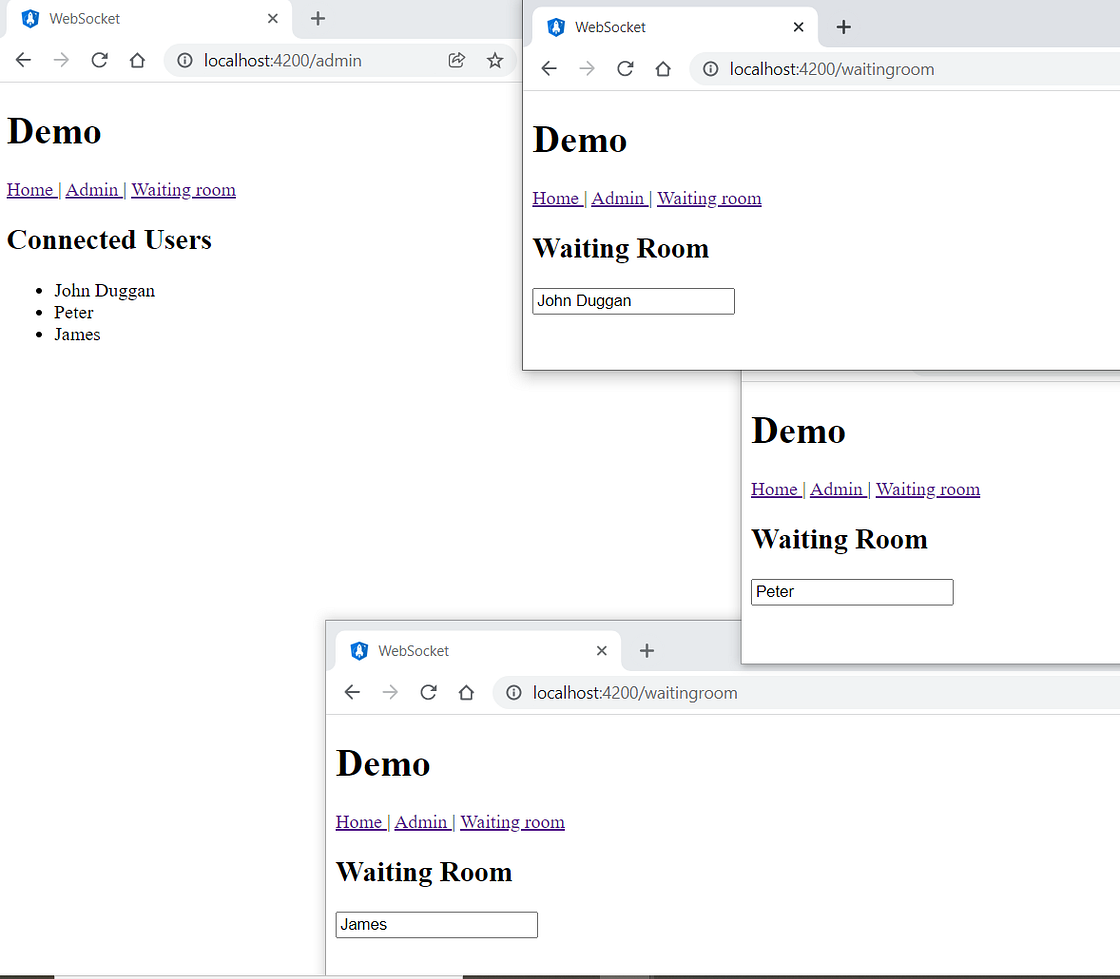Bookmark the admin page using the star icon
The width and height of the screenshot is (1120, 979).
(495, 60)
